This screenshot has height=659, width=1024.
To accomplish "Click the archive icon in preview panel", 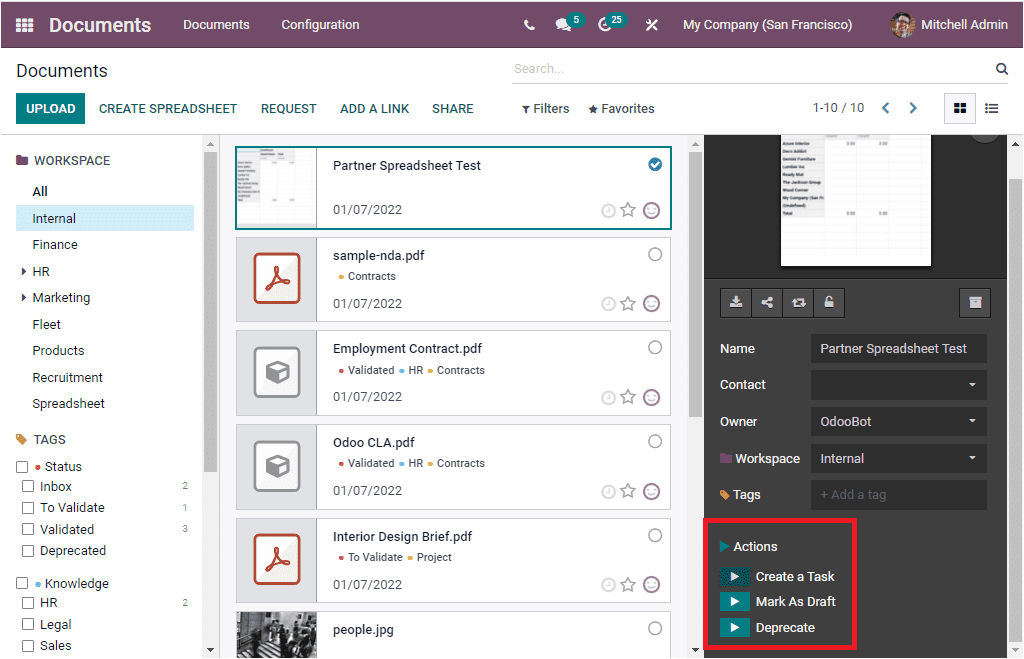I will (x=975, y=302).
